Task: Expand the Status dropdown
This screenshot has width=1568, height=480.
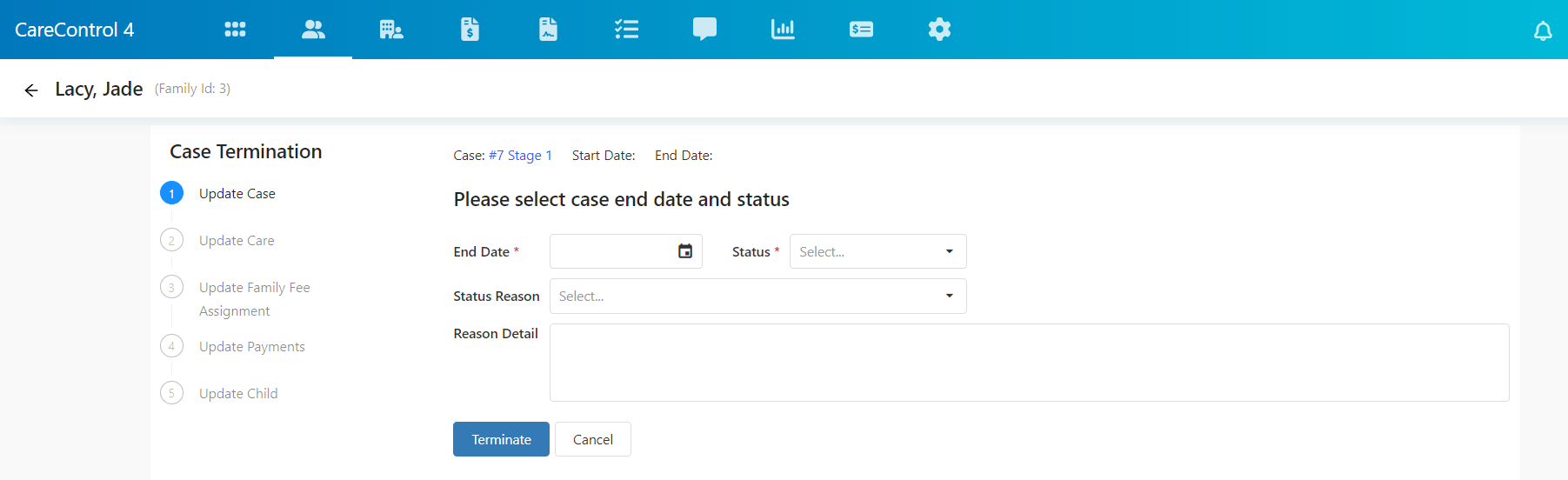Action: (877, 251)
